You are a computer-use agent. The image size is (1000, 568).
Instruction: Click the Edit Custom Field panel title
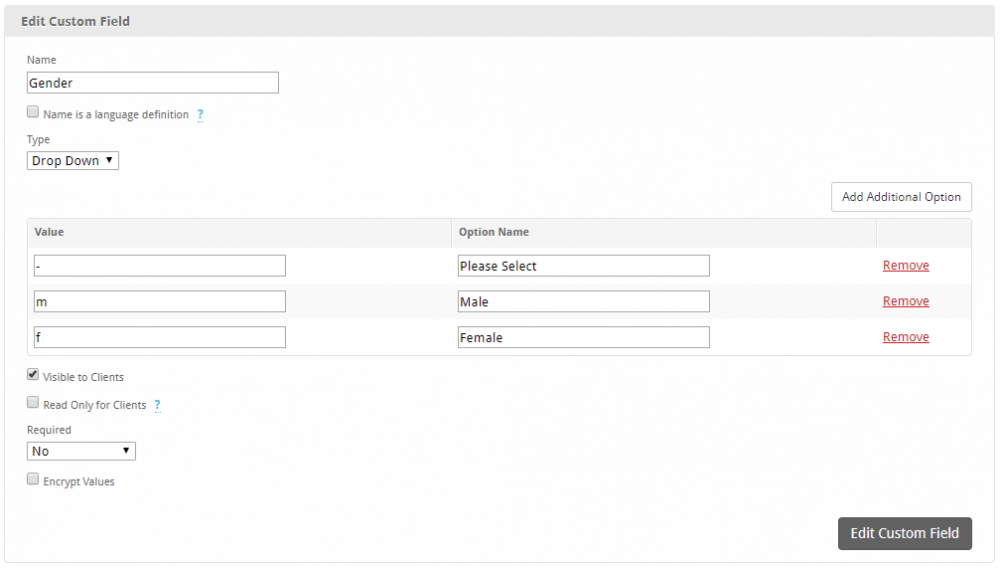point(75,21)
